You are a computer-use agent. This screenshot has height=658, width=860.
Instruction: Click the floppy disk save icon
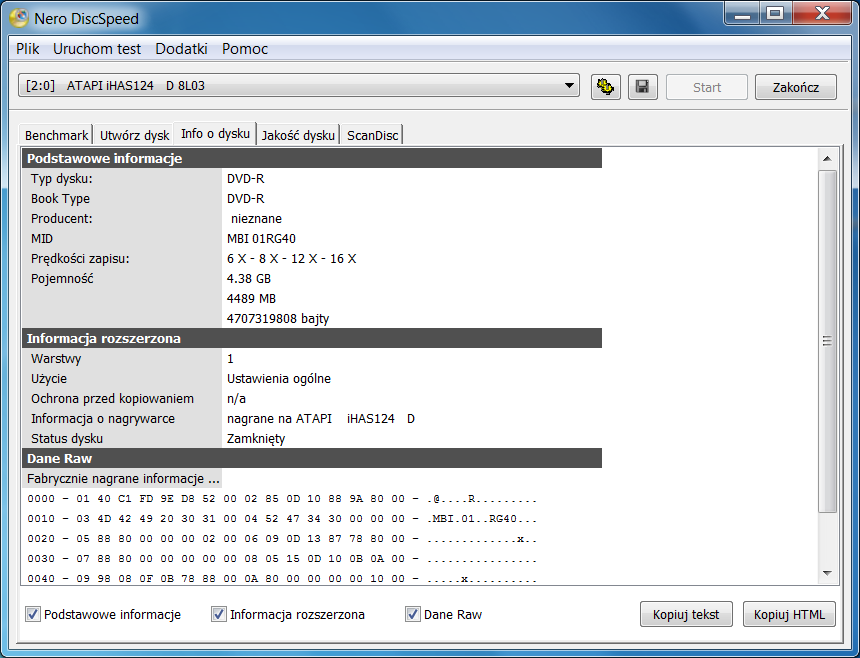click(x=642, y=87)
